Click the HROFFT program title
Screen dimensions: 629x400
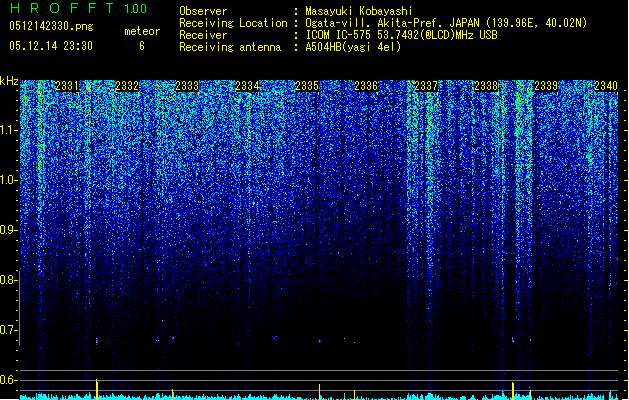(61, 8)
